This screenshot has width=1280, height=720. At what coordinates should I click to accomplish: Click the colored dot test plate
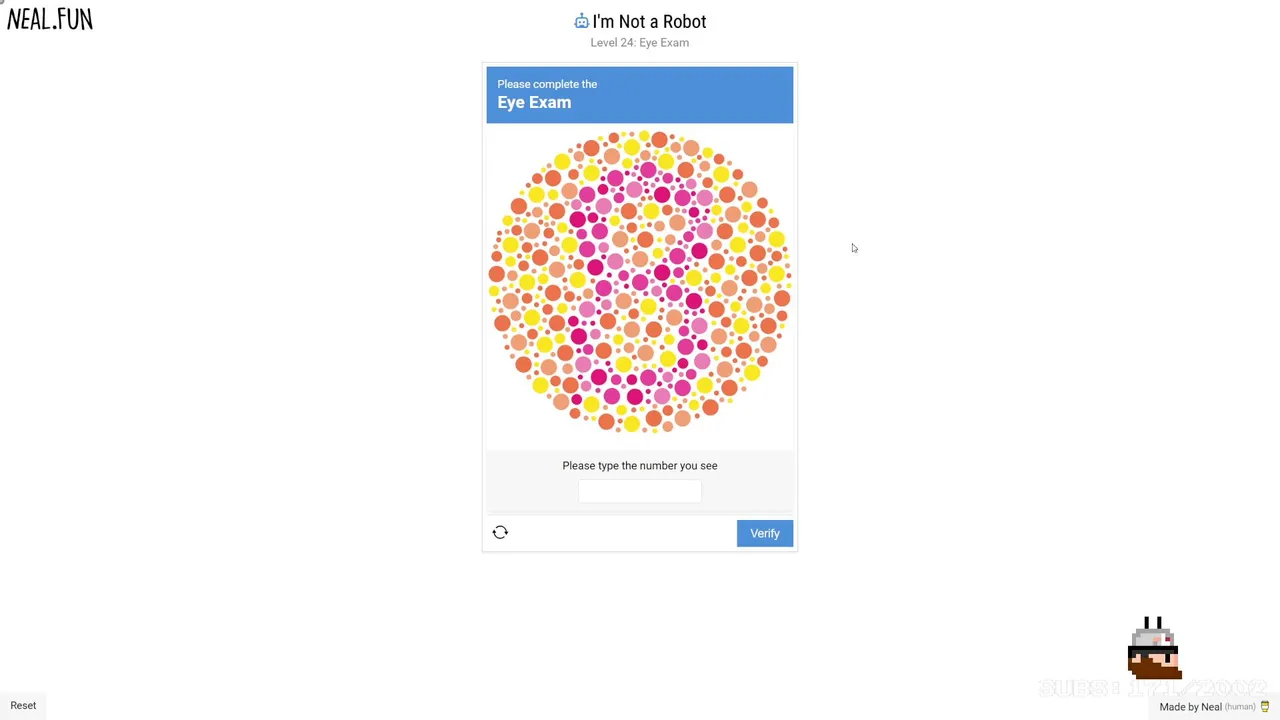(640, 282)
